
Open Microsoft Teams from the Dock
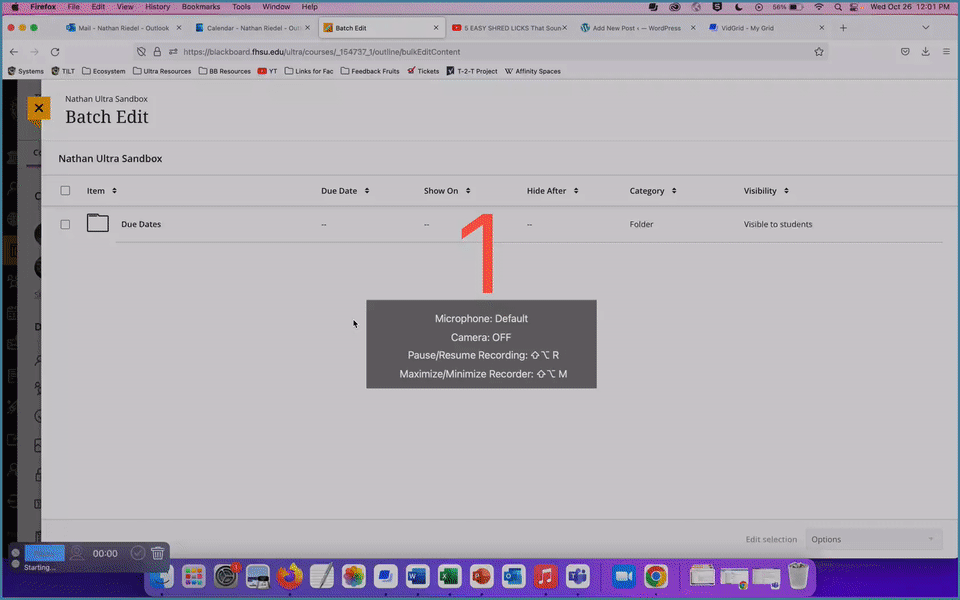(x=577, y=576)
